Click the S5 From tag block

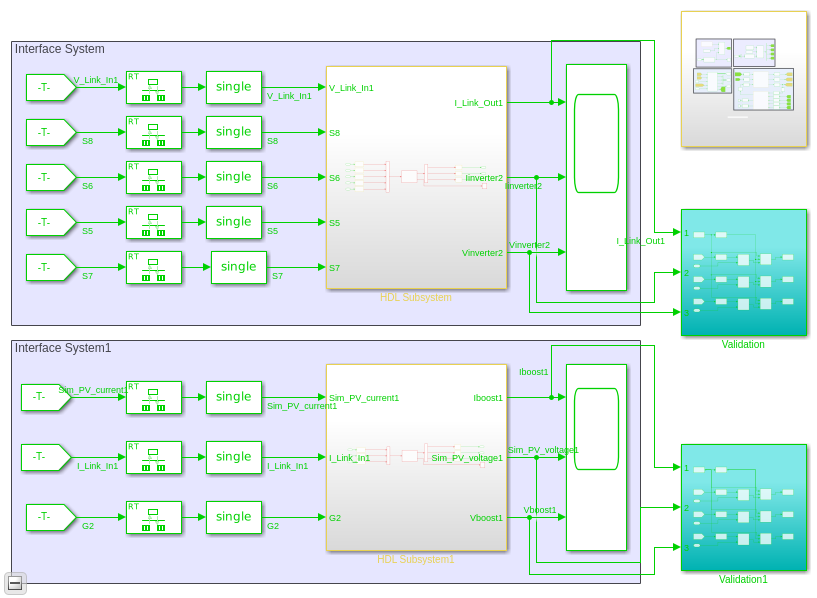(x=51, y=222)
